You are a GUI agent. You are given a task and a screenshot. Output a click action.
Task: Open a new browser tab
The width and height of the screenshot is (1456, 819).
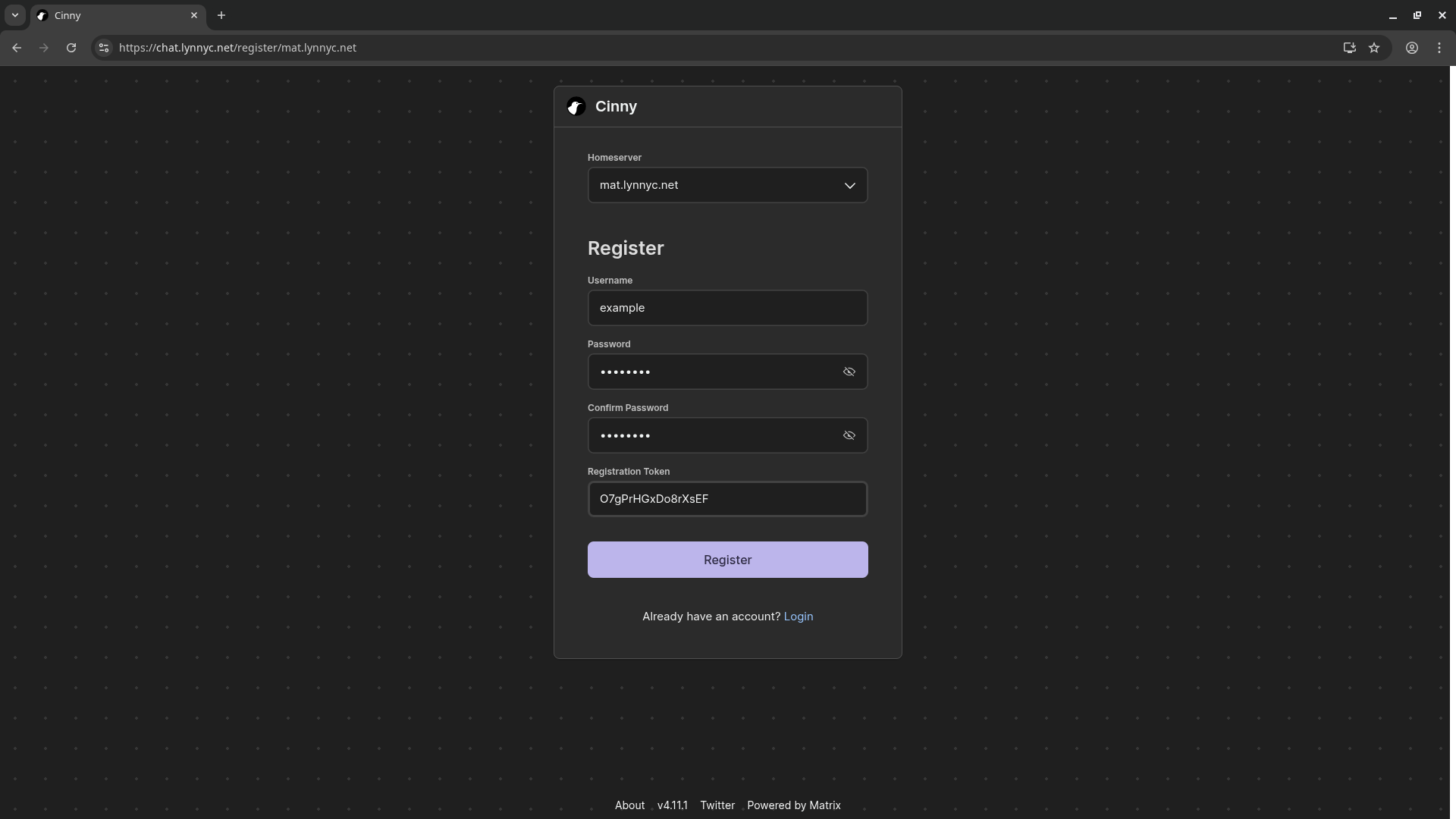(x=221, y=15)
